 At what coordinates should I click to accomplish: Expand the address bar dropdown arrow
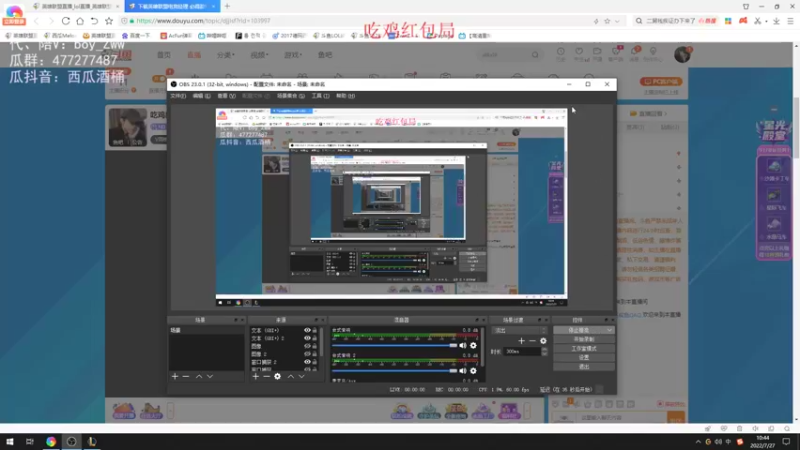(x=617, y=21)
